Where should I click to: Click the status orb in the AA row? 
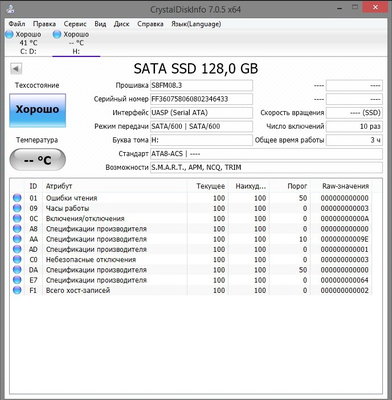(17, 239)
